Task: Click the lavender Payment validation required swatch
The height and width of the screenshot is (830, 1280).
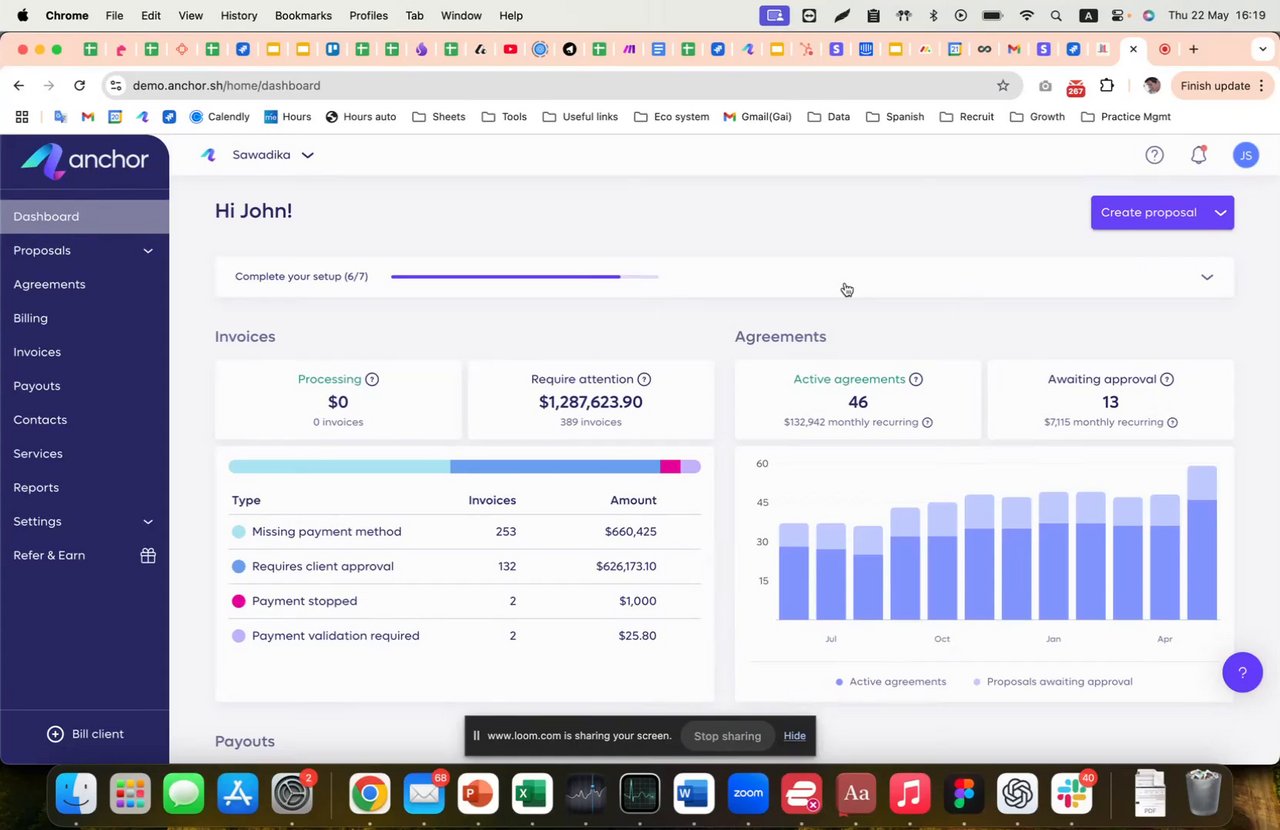Action: click(x=238, y=636)
